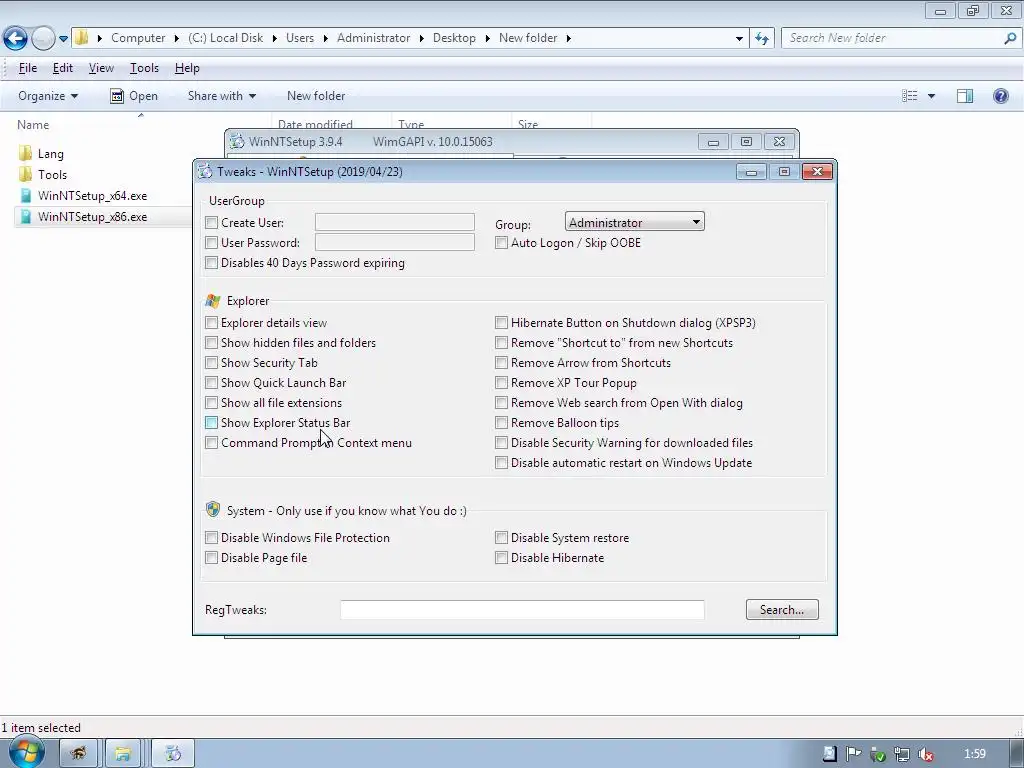Open first pinned taskbar program icon
The width and height of the screenshot is (1024, 768).
(x=78, y=754)
